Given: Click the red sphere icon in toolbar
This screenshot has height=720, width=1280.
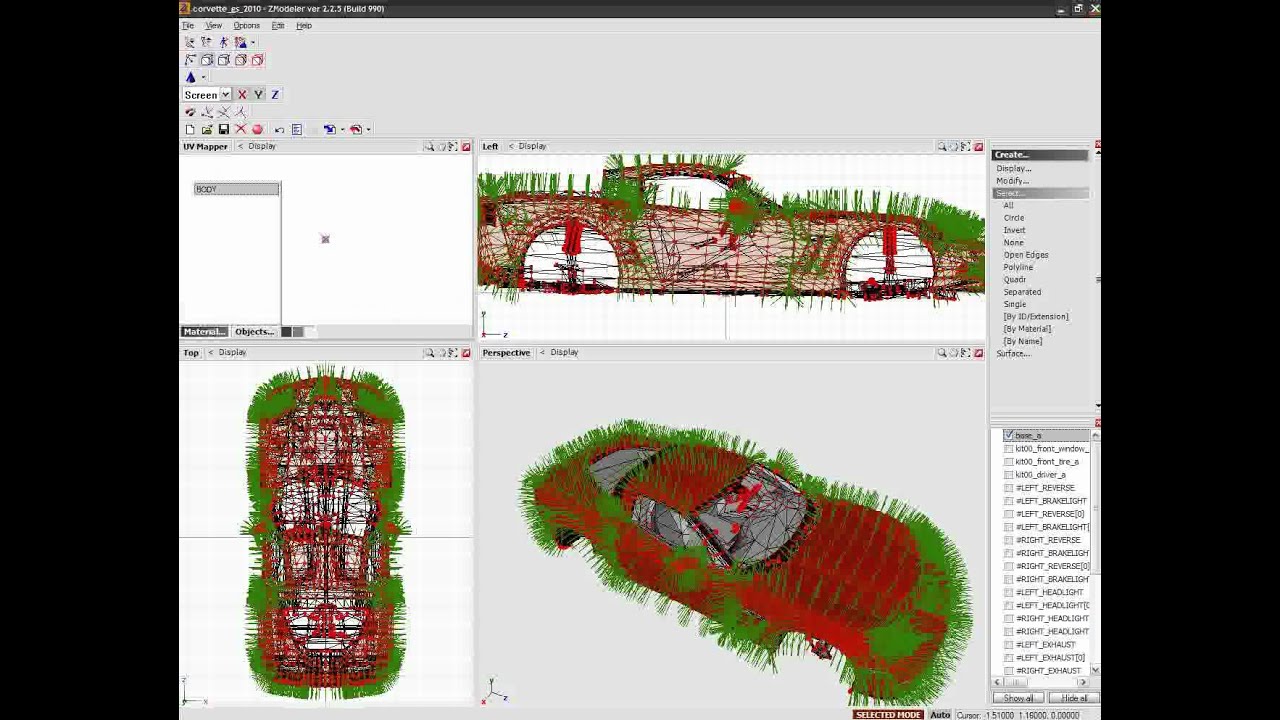Looking at the screenshot, I should (x=257, y=129).
